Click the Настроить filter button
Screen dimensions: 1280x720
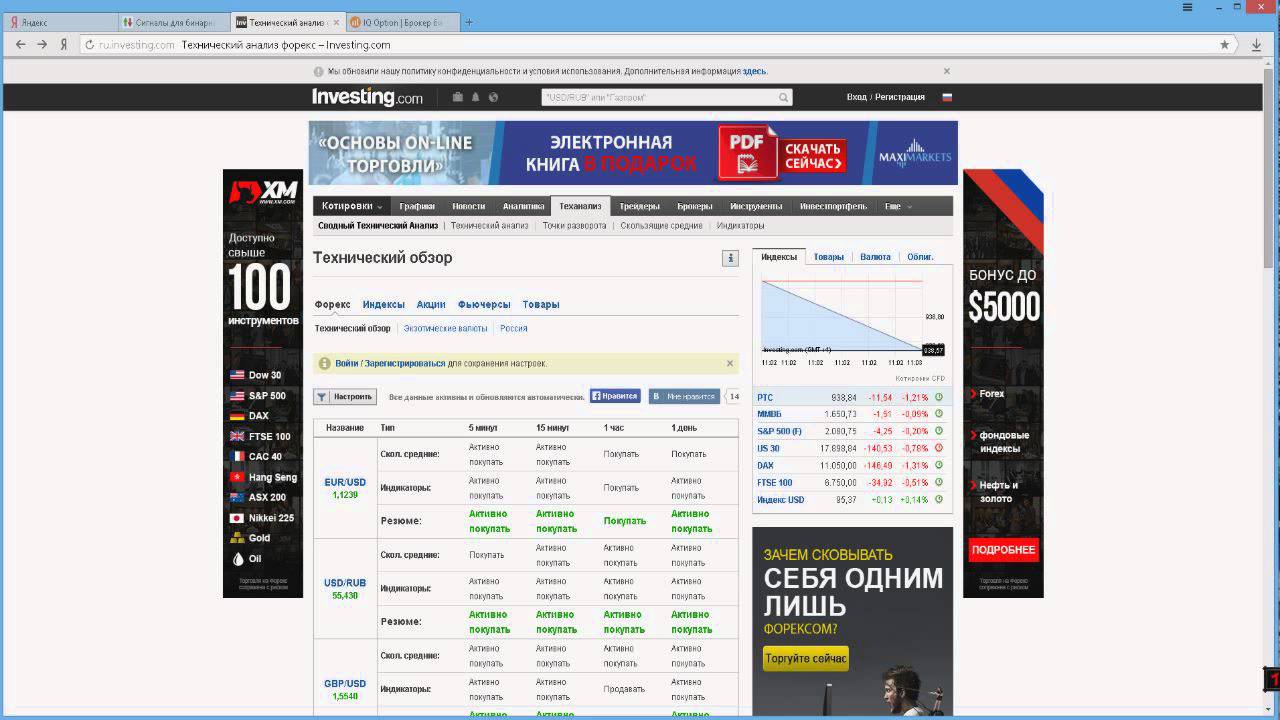tap(345, 396)
